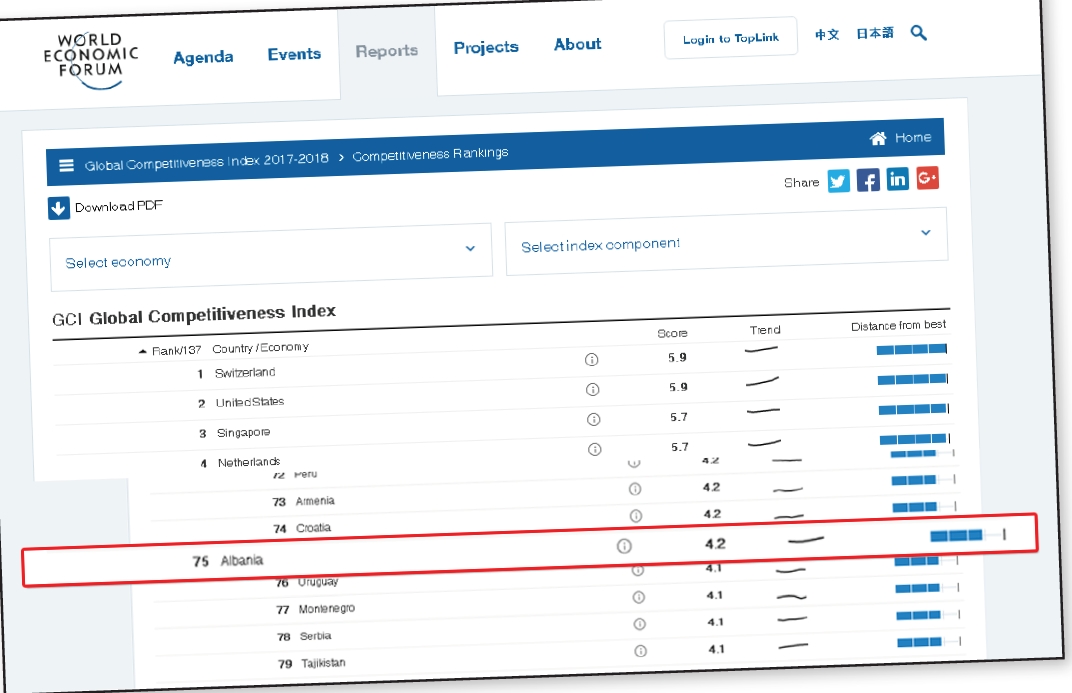Share via LinkedIn icon

pyautogui.click(x=898, y=179)
